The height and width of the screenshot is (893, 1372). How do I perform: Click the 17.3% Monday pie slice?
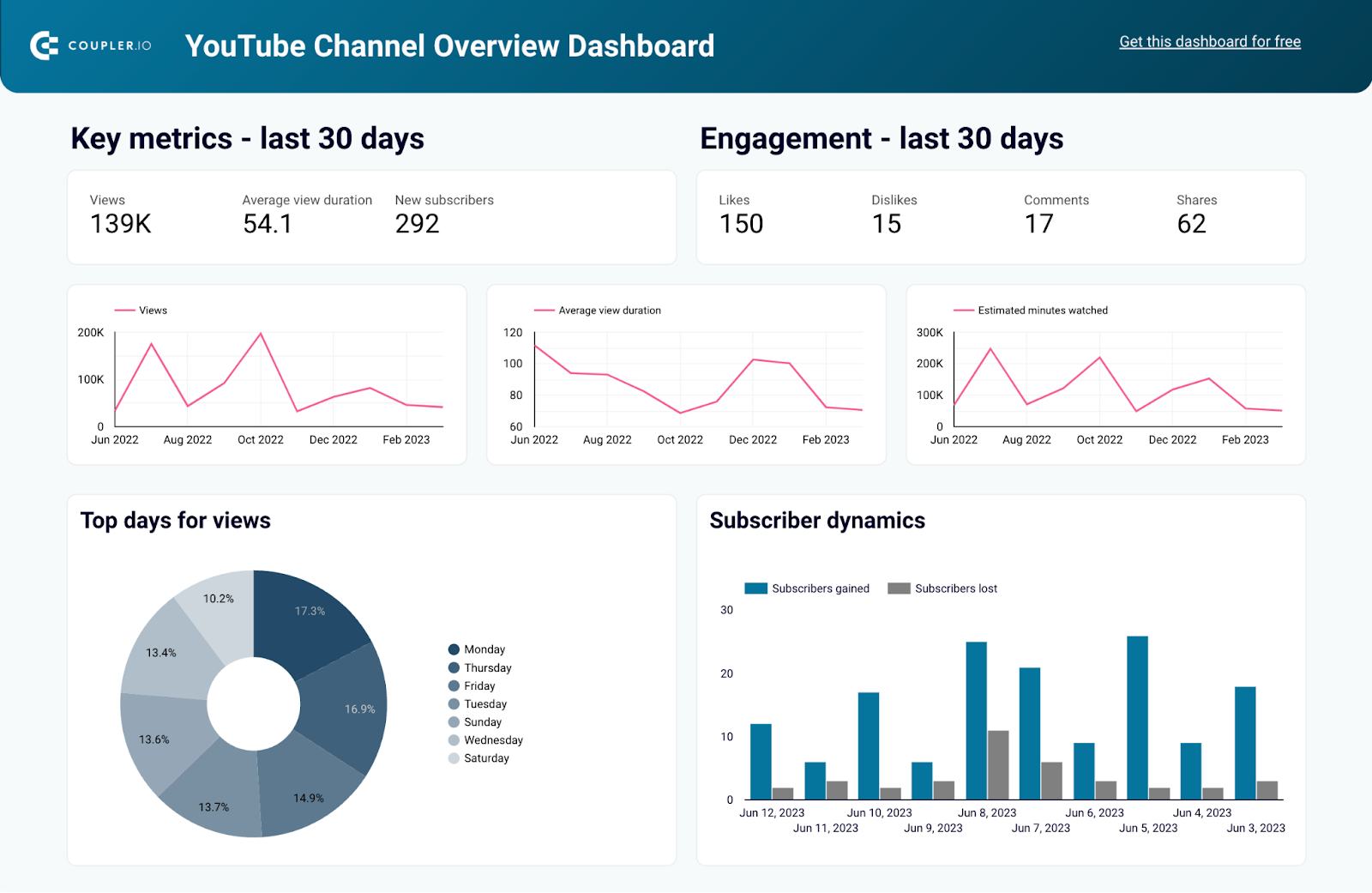point(309,611)
